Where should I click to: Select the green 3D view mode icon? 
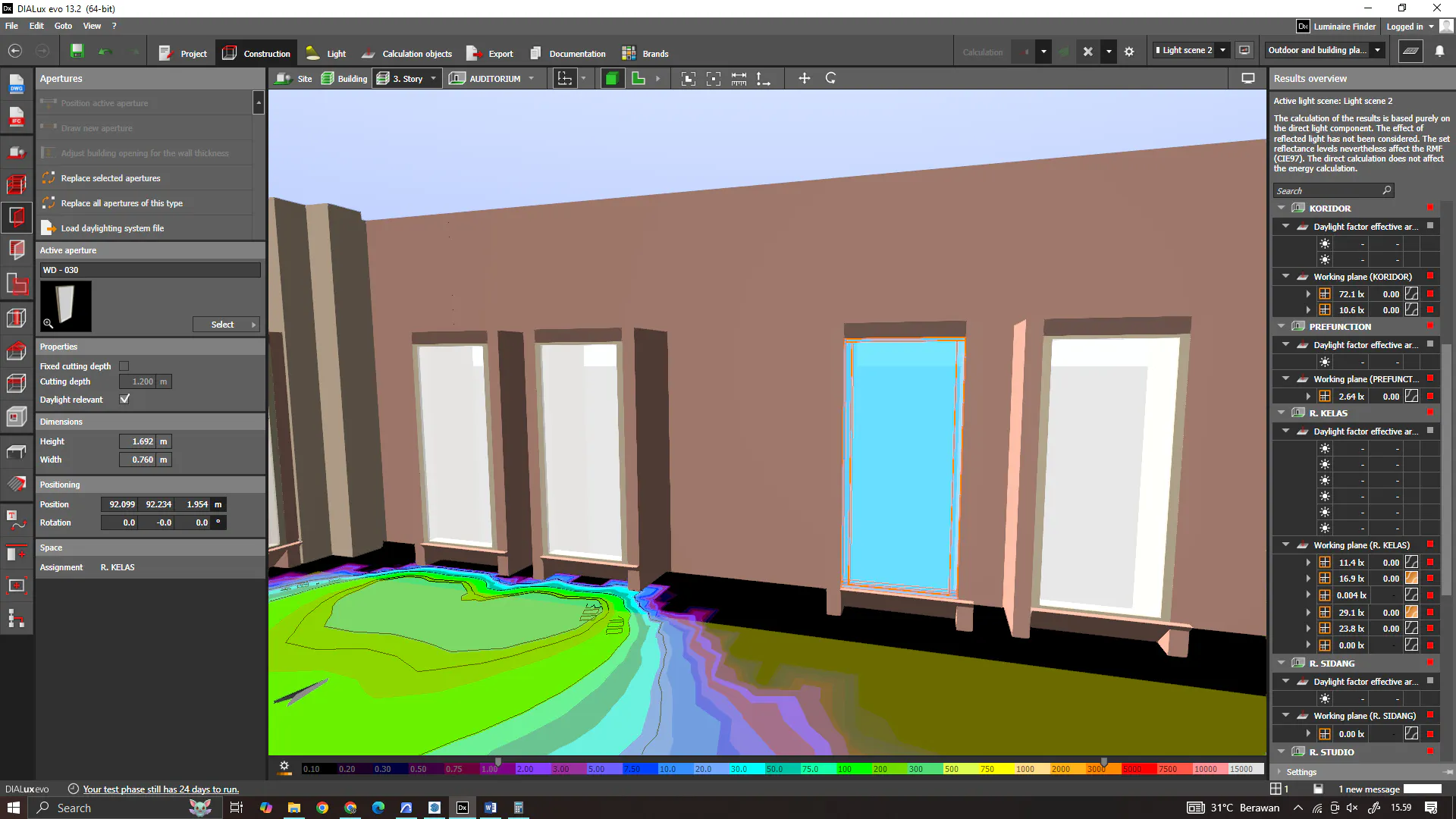611,78
